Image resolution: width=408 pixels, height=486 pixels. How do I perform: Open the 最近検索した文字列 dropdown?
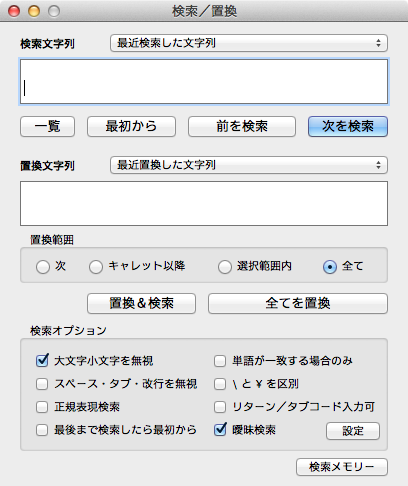click(249, 43)
